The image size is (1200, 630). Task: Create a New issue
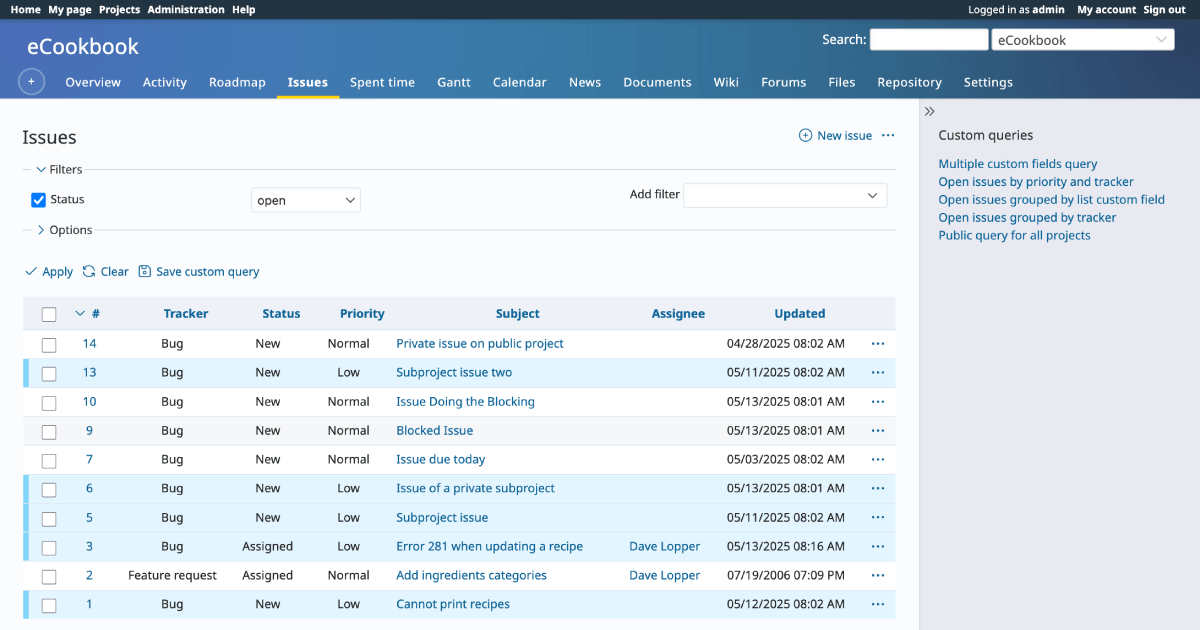click(835, 135)
